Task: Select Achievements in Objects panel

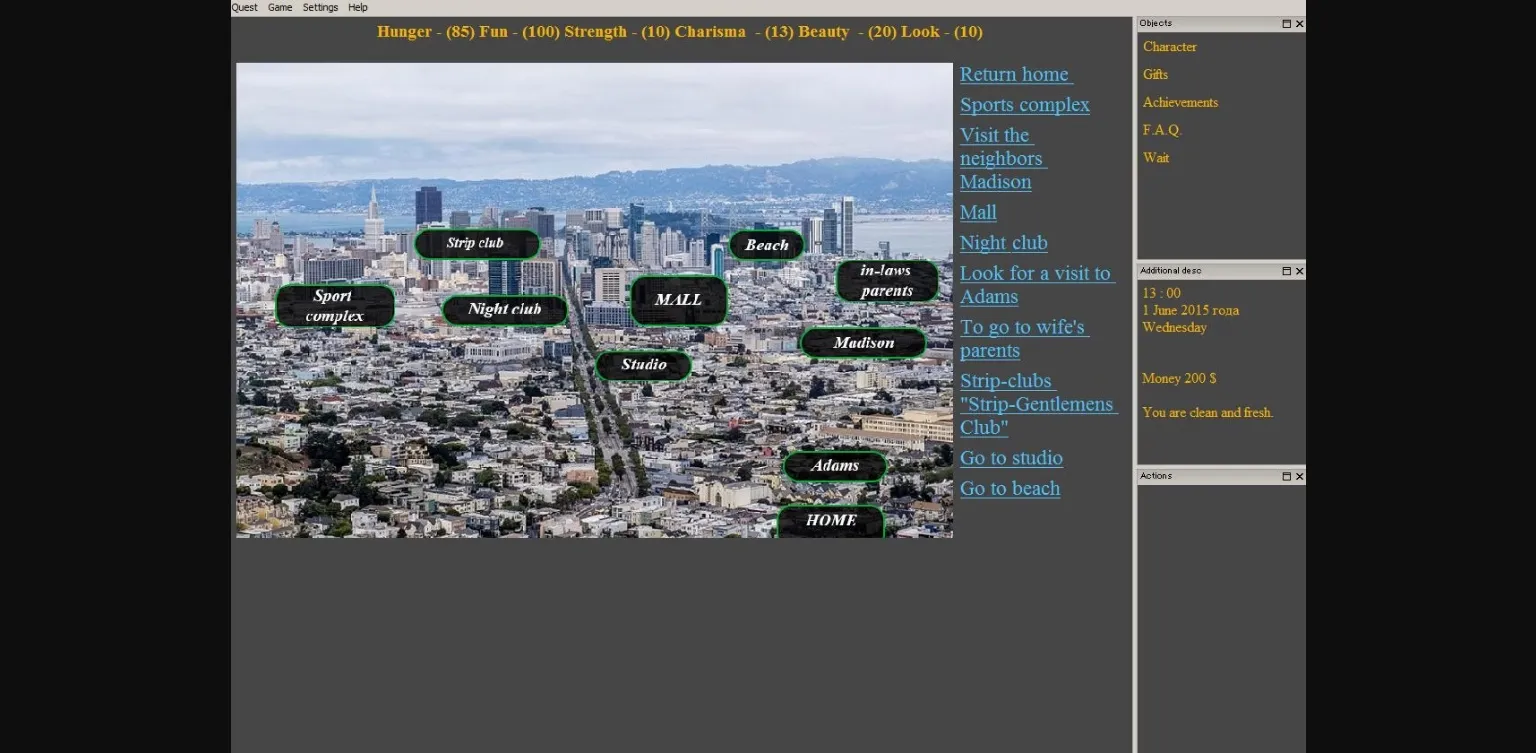Action: click(1180, 103)
